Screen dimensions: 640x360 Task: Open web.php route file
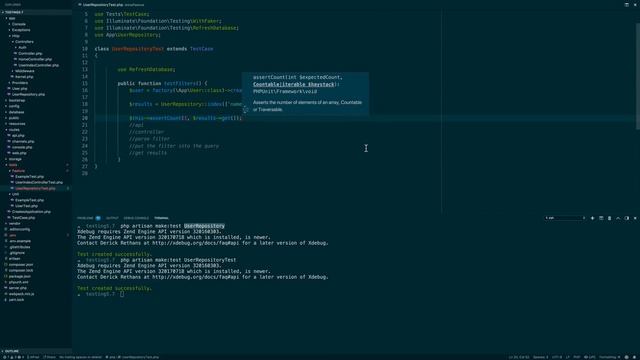[x=19, y=153]
